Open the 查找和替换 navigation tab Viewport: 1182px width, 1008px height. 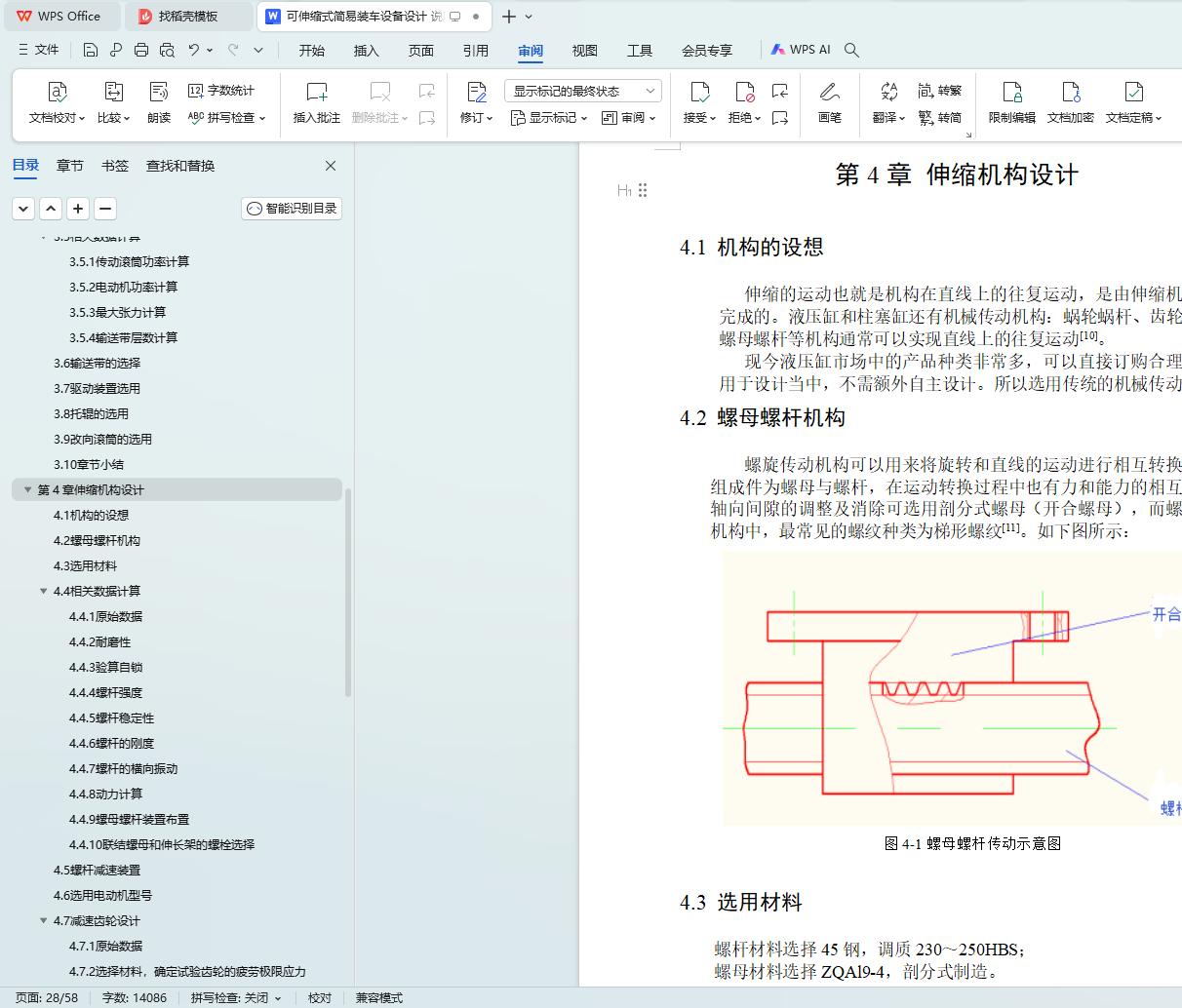pyautogui.click(x=180, y=166)
